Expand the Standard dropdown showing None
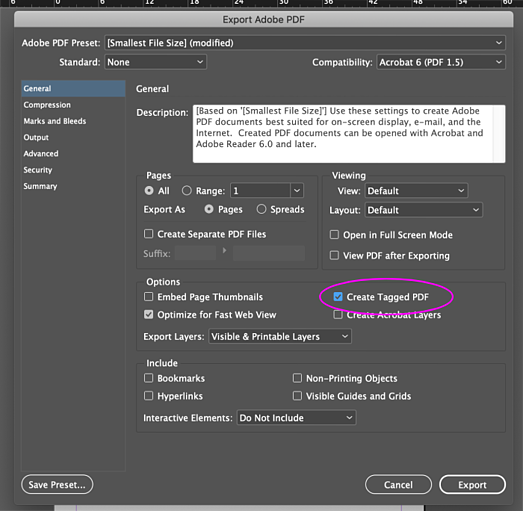Image resolution: width=523 pixels, height=511 pixels. coord(155,62)
